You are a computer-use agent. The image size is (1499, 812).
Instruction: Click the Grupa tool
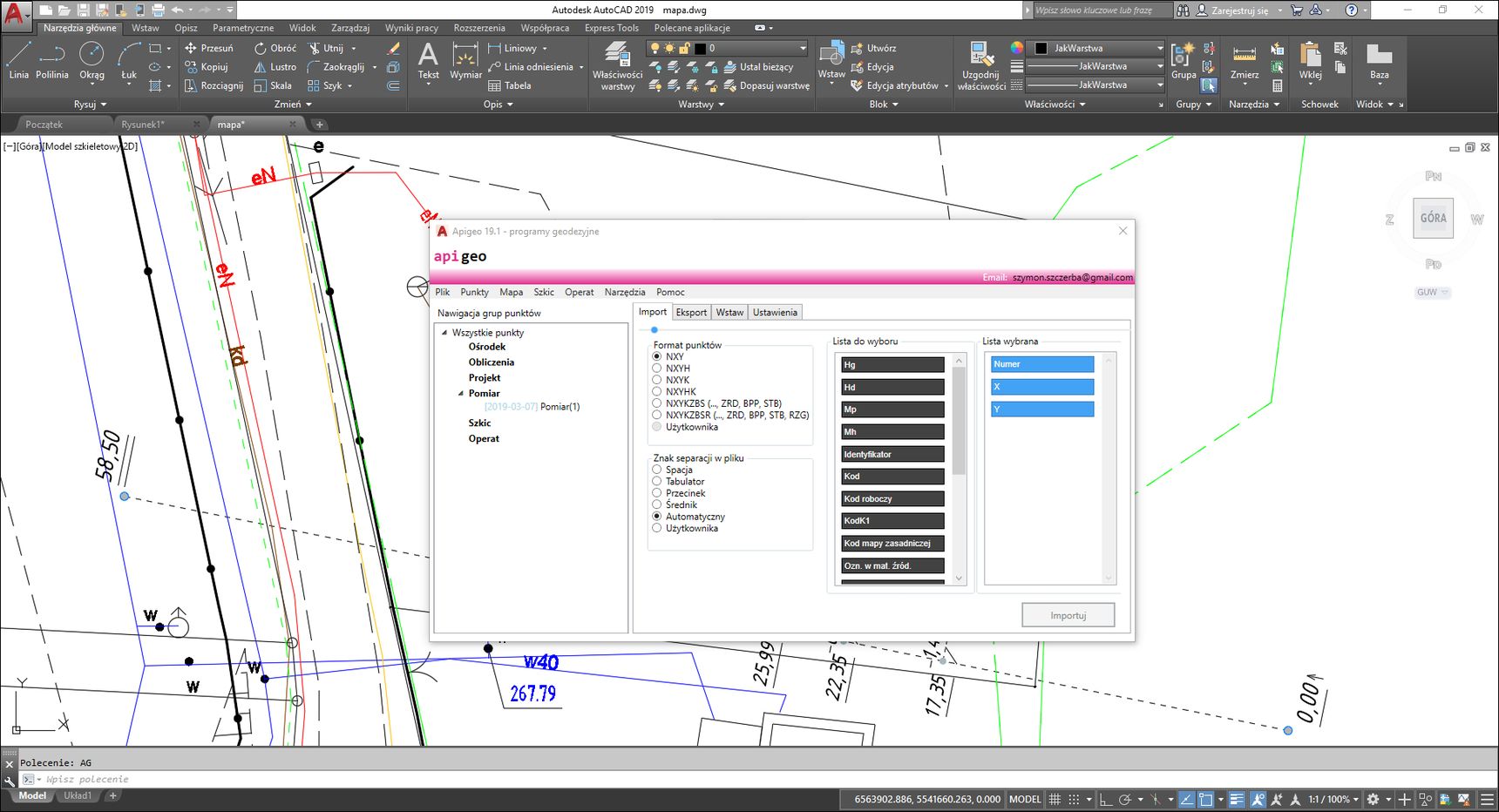tap(1183, 60)
